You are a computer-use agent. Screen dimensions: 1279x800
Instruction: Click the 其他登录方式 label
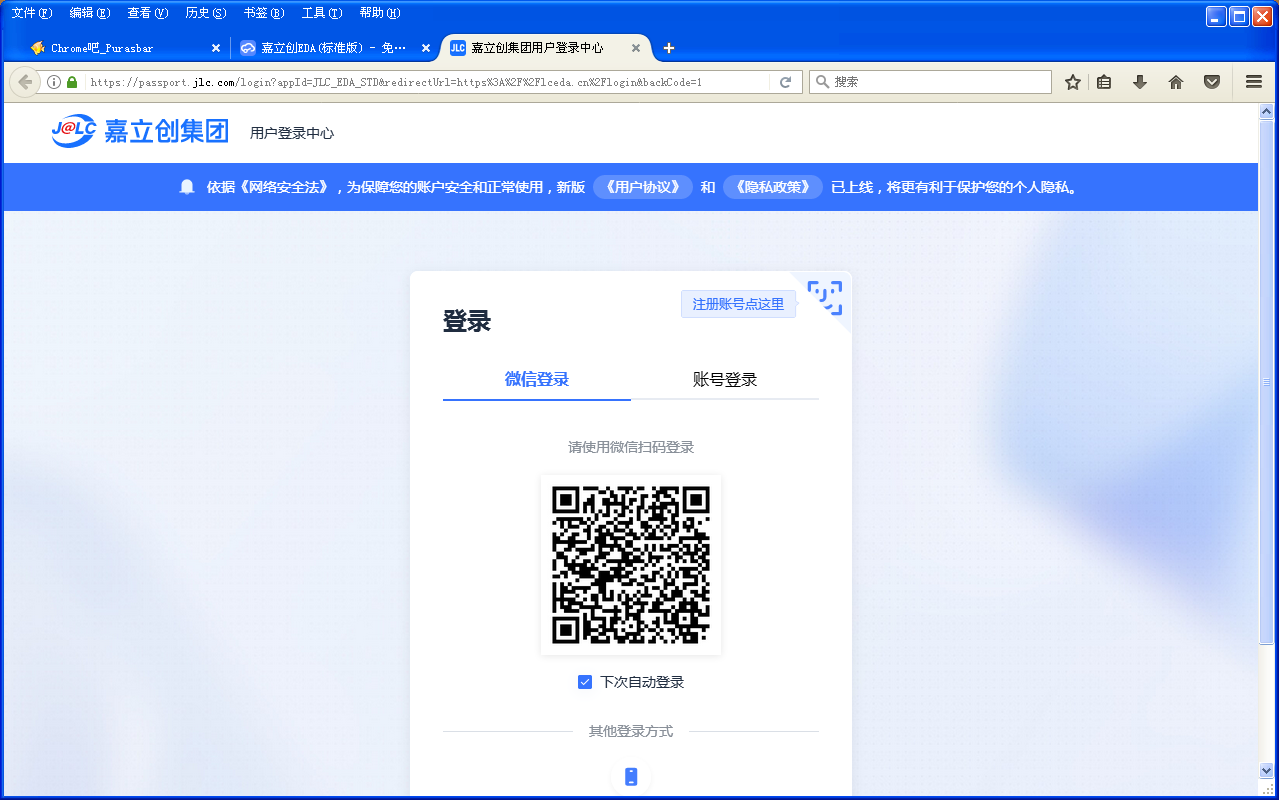click(x=631, y=731)
